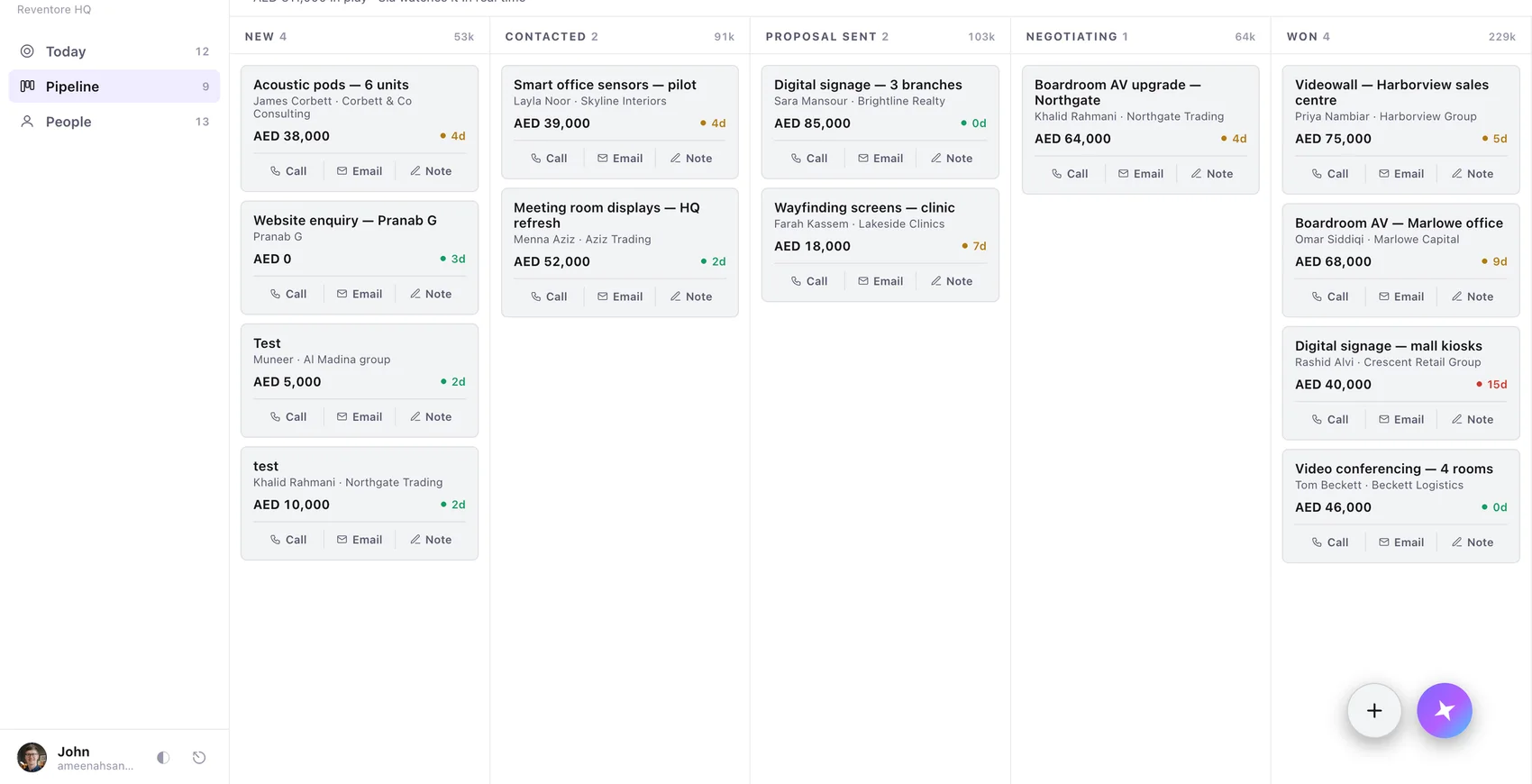Click the NEW column header

point(266,37)
